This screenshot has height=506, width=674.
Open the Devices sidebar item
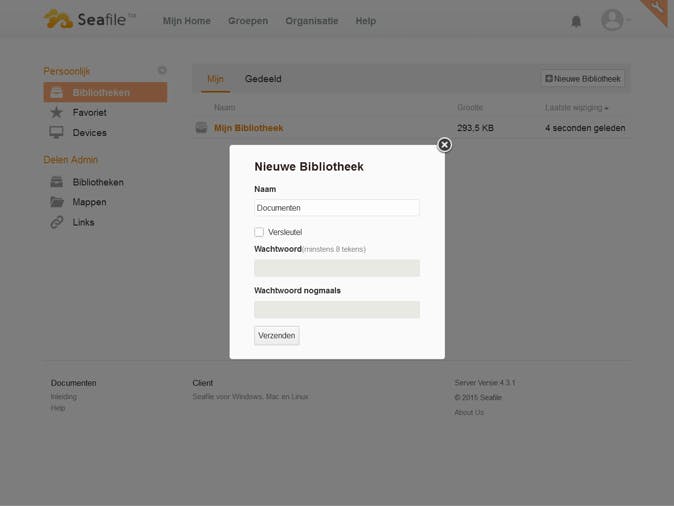coord(89,133)
